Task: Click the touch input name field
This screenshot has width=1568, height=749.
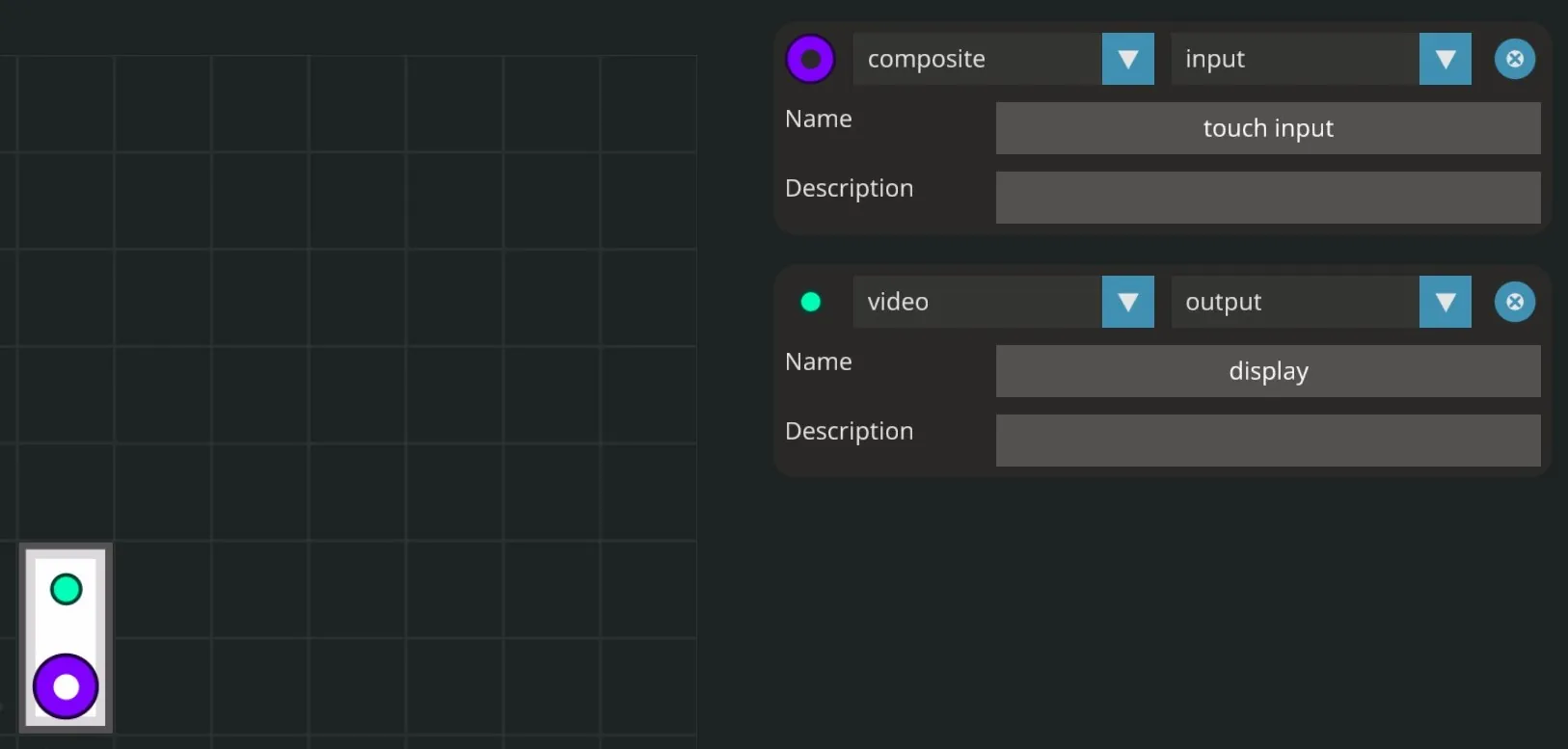Action: click(x=1267, y=129)
